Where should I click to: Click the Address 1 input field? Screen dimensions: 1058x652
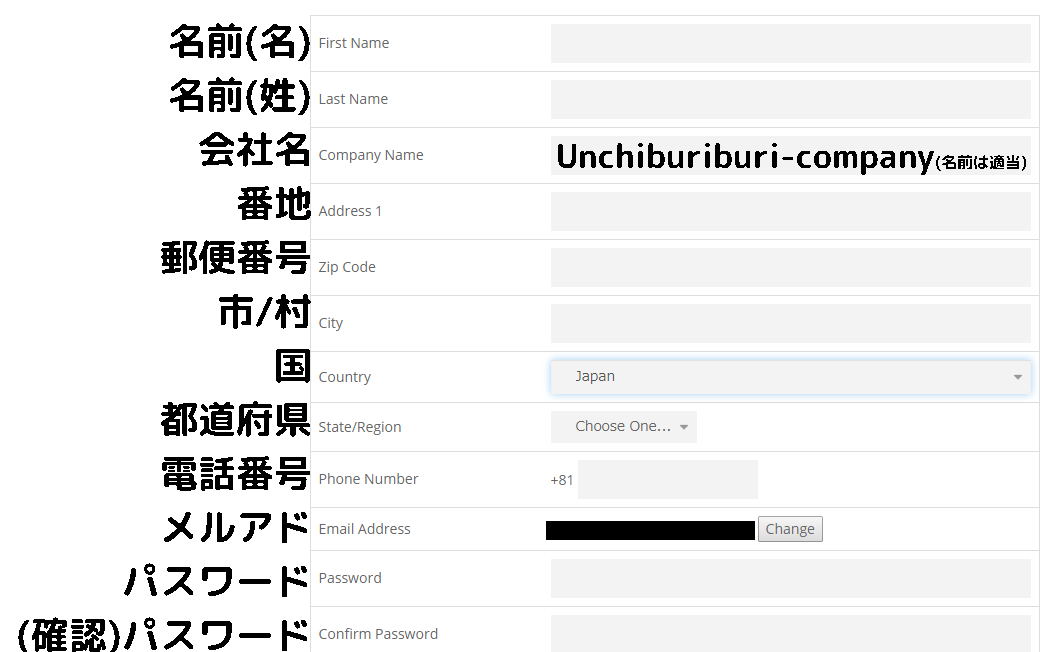[x=790, y=211]
